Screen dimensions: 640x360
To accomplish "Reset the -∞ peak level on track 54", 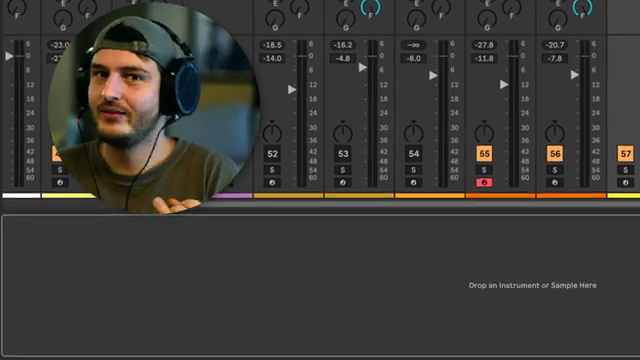I will point(413,45).
